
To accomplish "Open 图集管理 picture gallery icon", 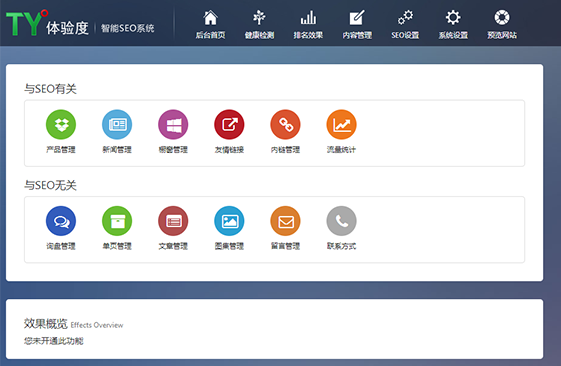I will click(229, 221).
